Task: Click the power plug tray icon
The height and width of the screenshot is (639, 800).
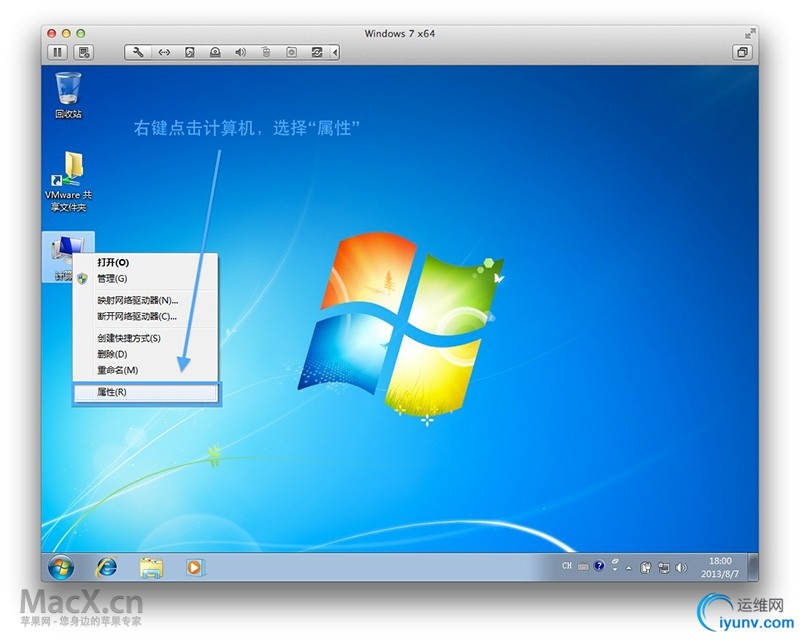Action: [646, 568]
